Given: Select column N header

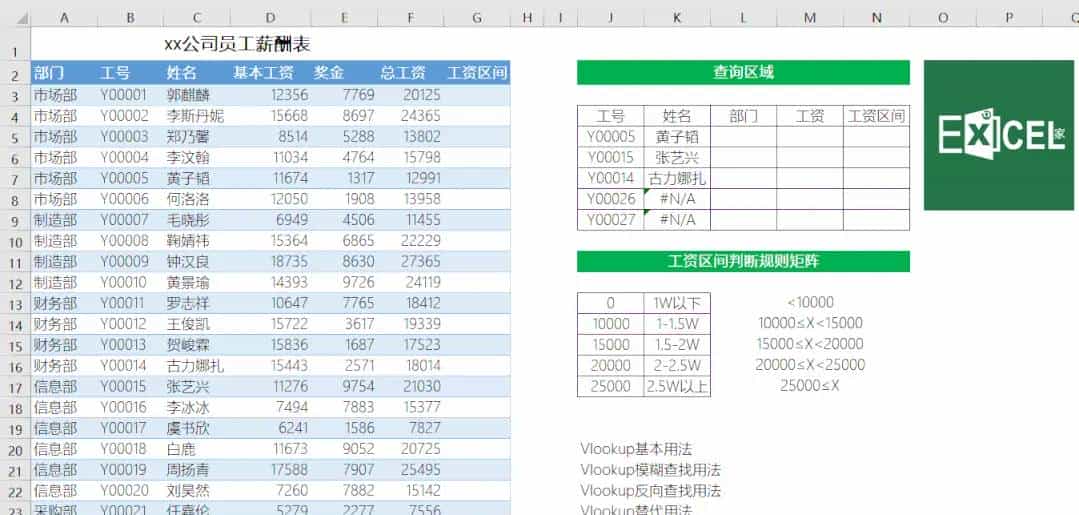Looking at the screenshot, I should point(876,19).
